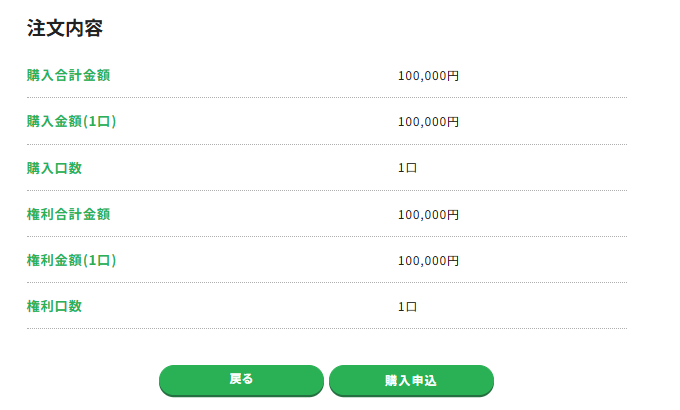
Task: Select the 100,000円 value beside 購入金額(1口)
Action: pyautogui.click(x=428, y=122)
